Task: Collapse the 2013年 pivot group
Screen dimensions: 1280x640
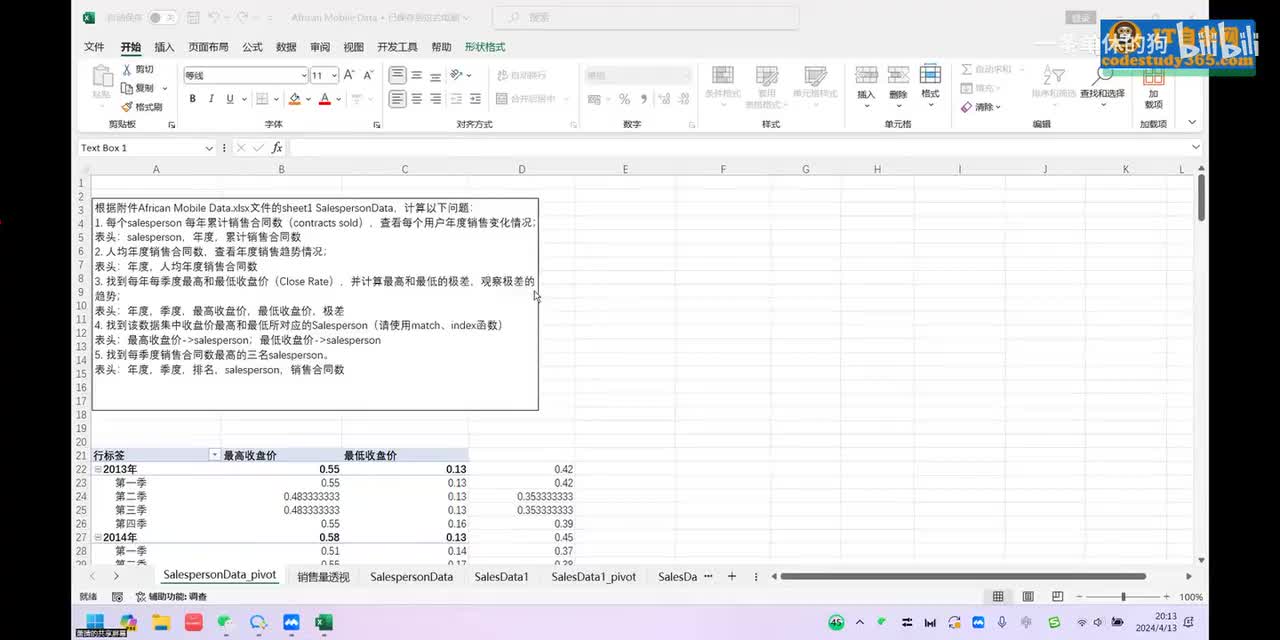Action: point(97,469)
